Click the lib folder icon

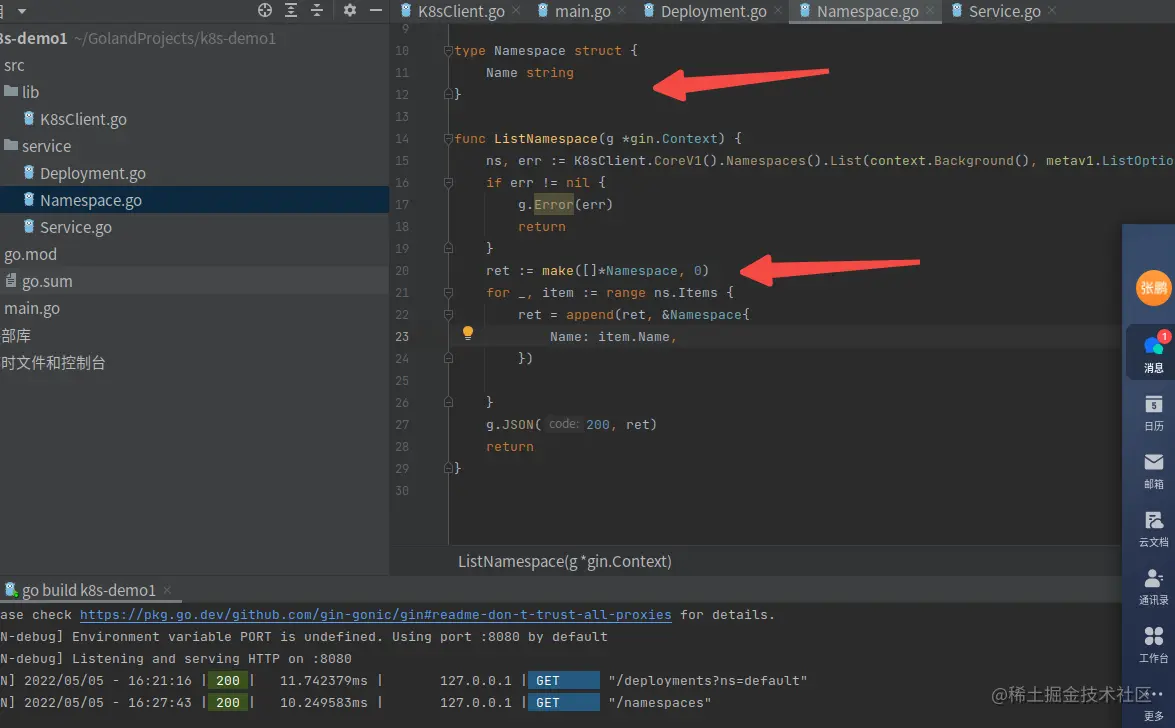[10, 91]
